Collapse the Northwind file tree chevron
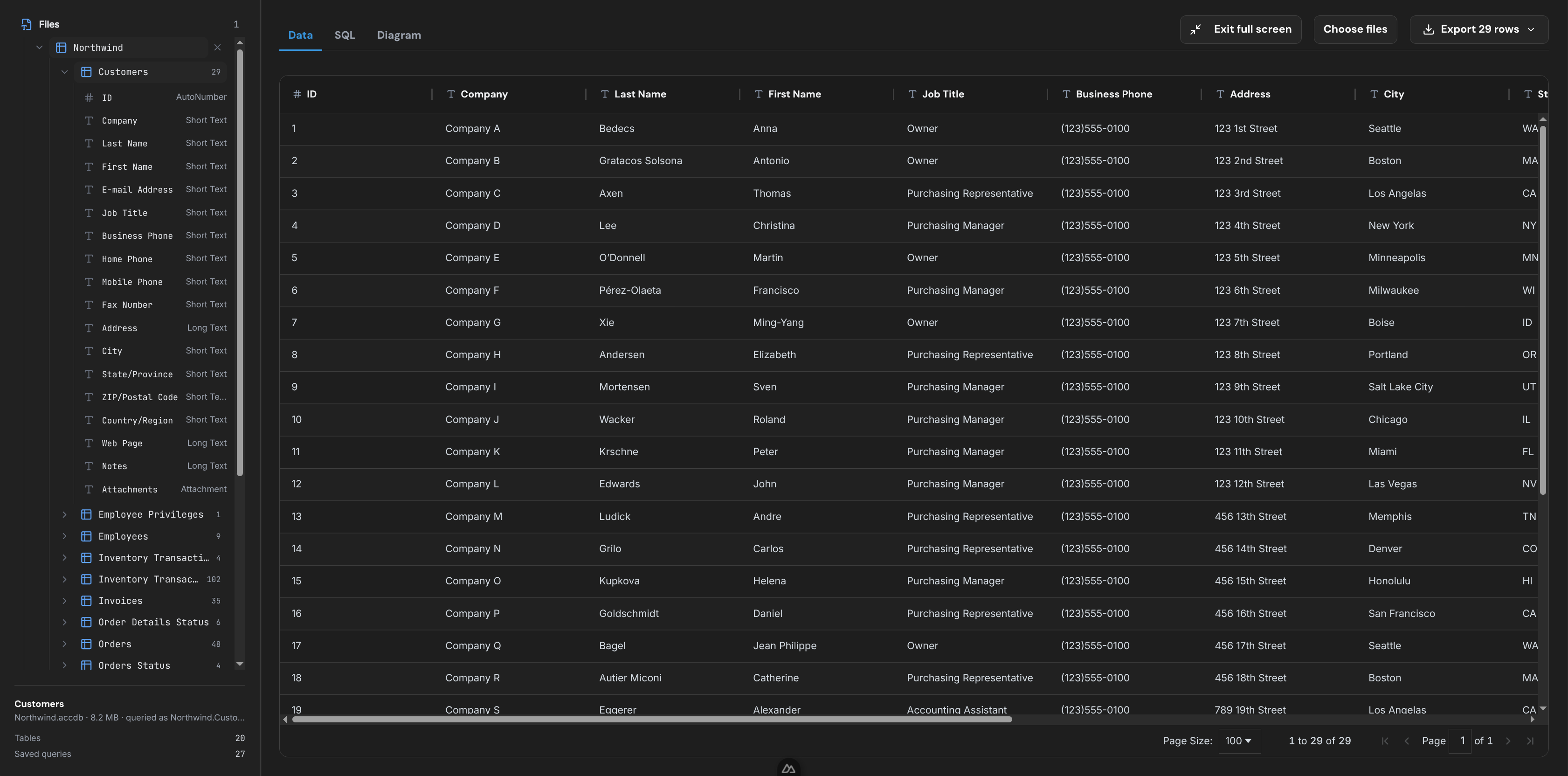Screen dimensions: 1568x776 pos(40,48)
